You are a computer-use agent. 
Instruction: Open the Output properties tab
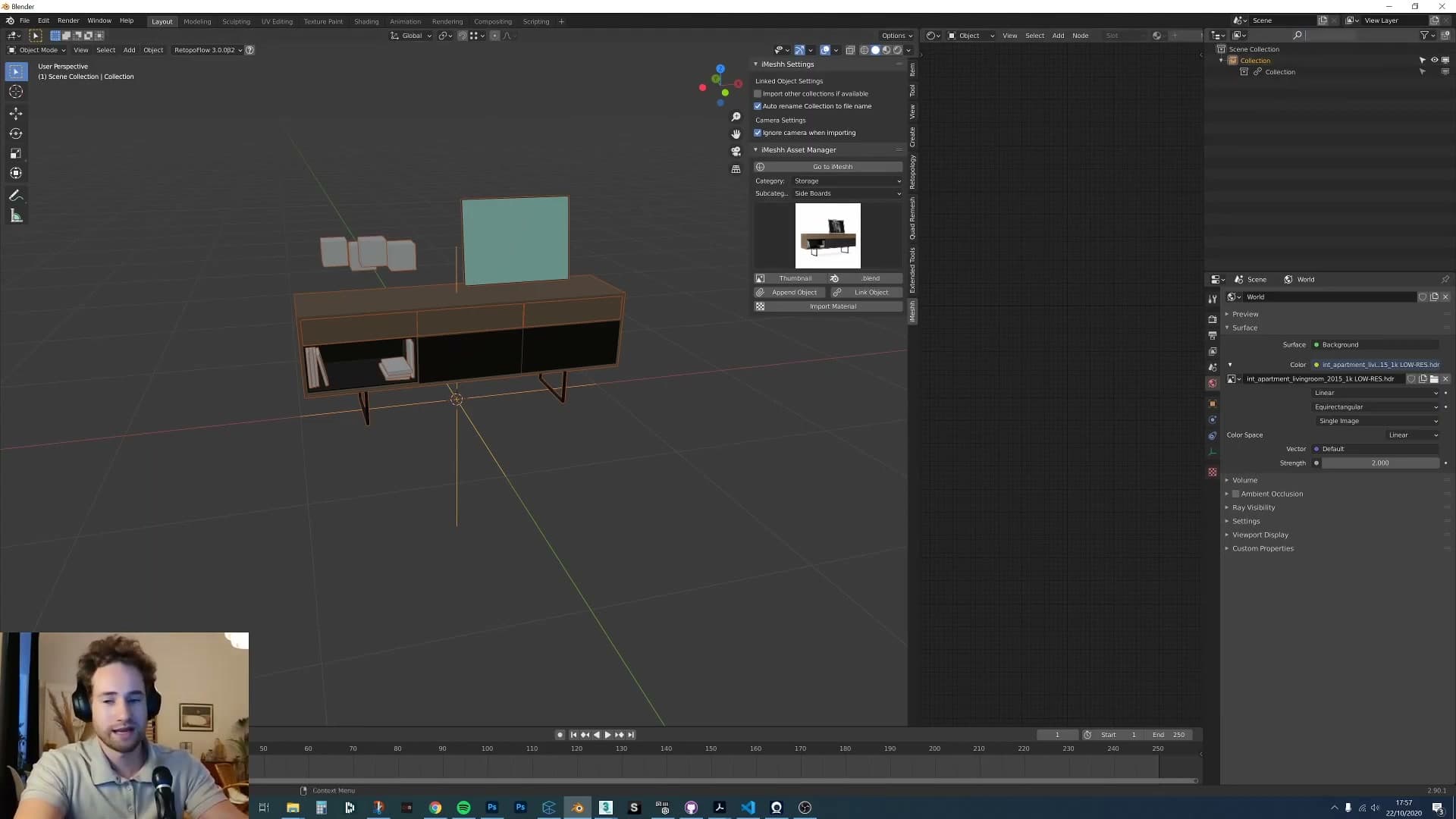(x=1213, y=335)
